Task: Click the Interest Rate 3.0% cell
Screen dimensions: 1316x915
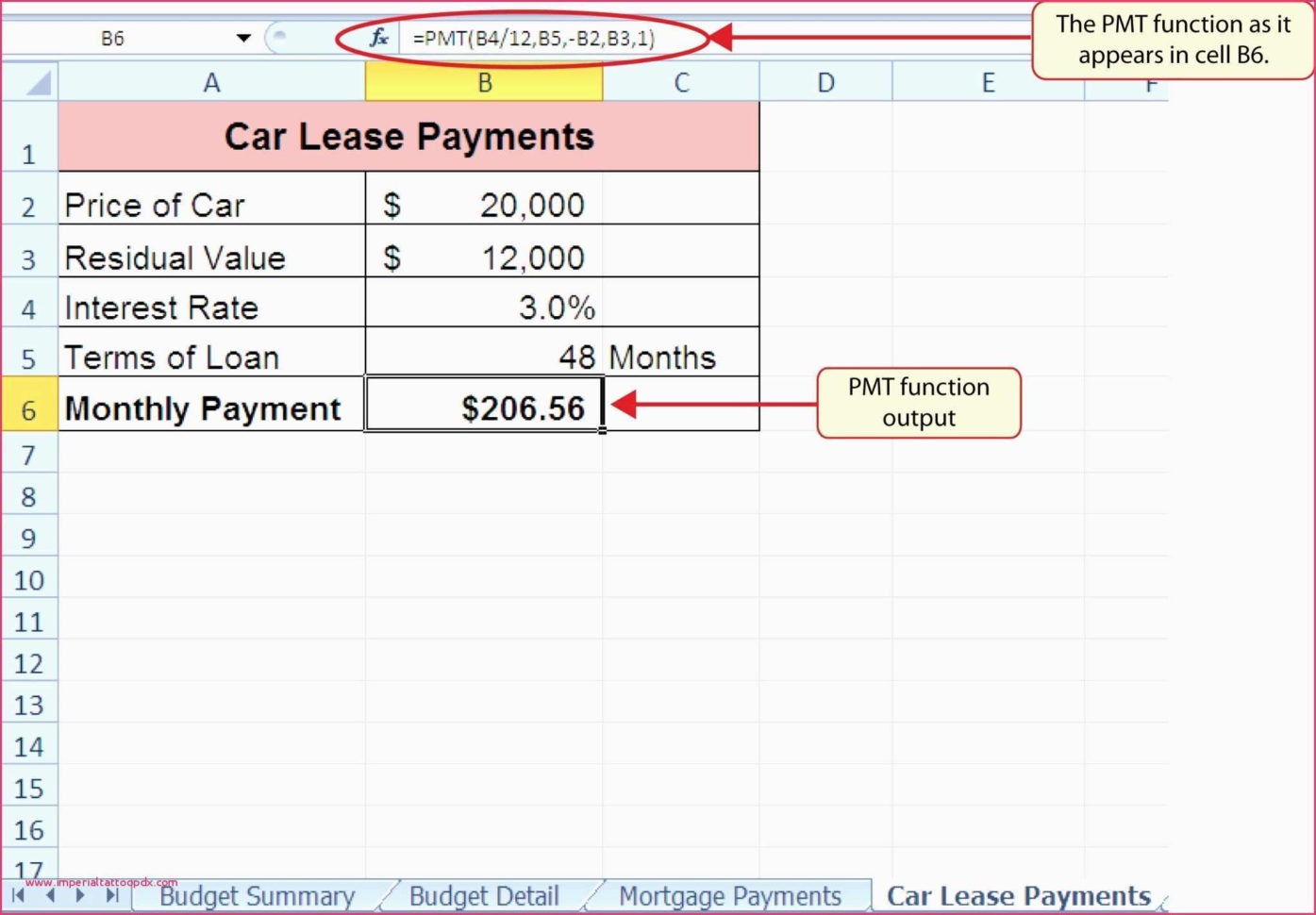Action: coord(484,308)
